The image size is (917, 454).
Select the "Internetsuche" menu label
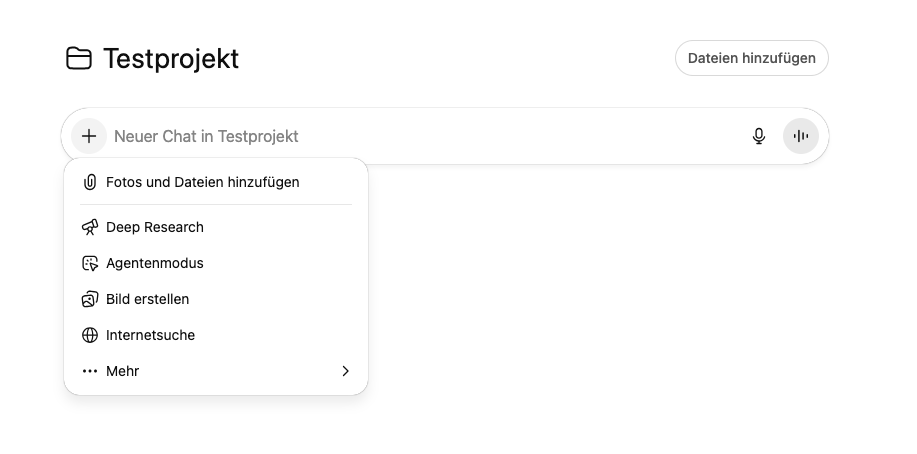[x=151, y=335]
